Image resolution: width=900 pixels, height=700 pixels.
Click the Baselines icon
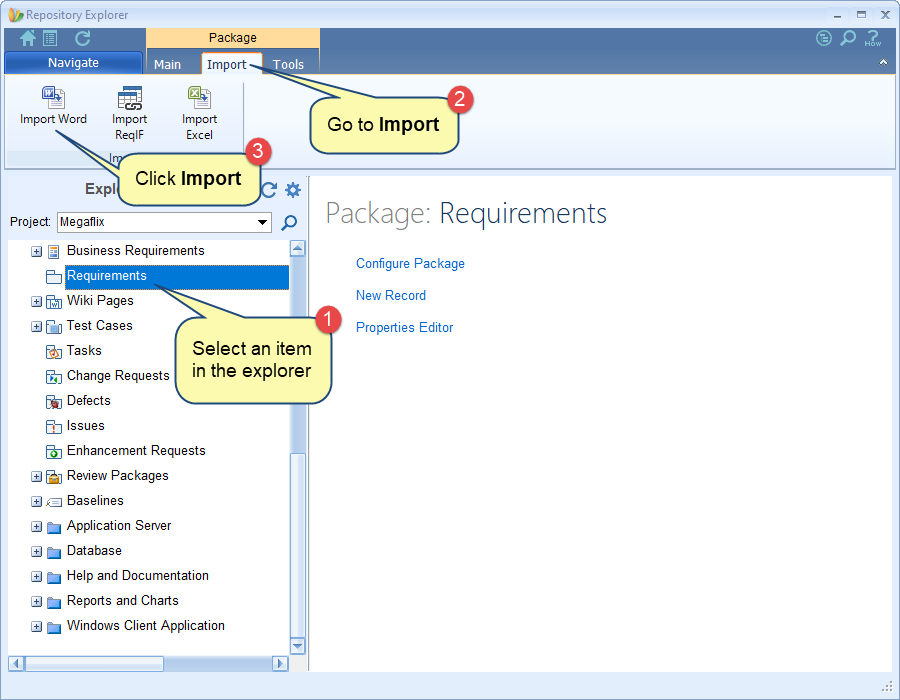(54, 502)
